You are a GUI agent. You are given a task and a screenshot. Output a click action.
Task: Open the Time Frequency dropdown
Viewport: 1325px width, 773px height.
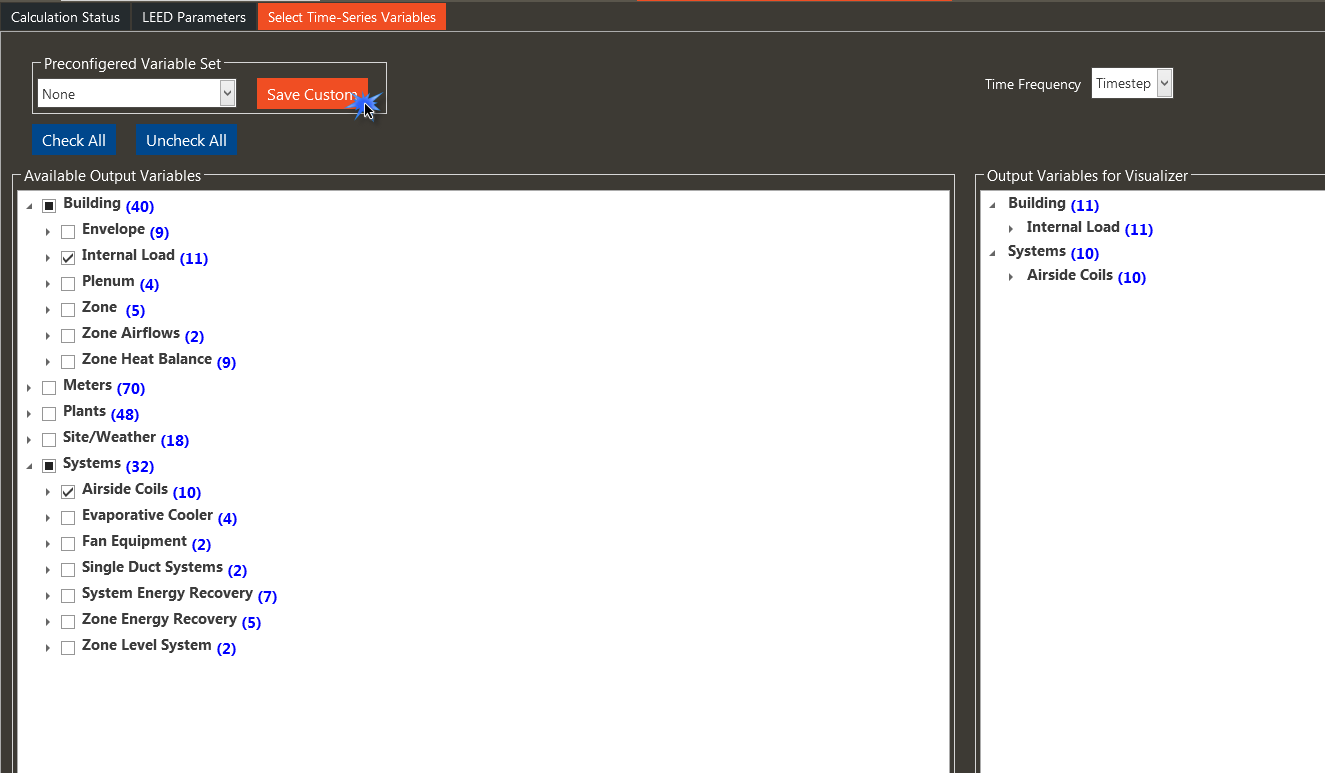pos(1163,84)
